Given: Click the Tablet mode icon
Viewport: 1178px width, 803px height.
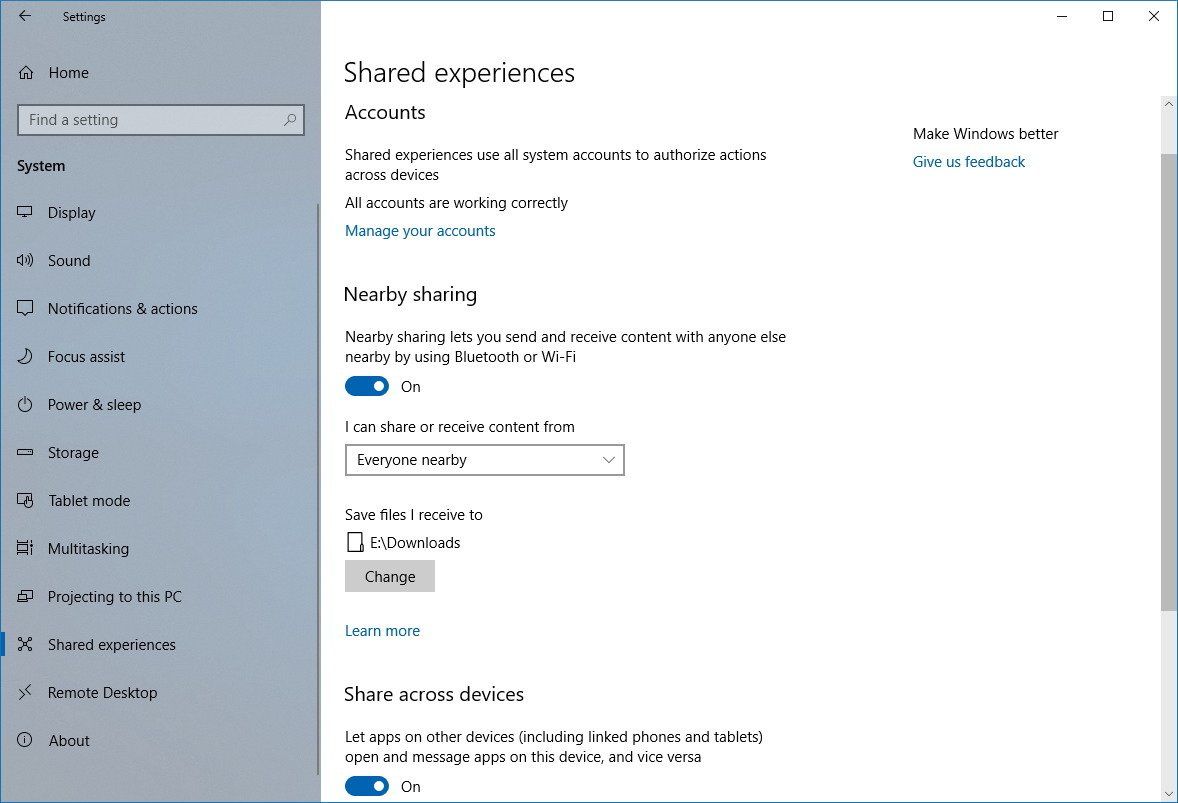Looking at the screenshot, I should click(x=25, y=500).
